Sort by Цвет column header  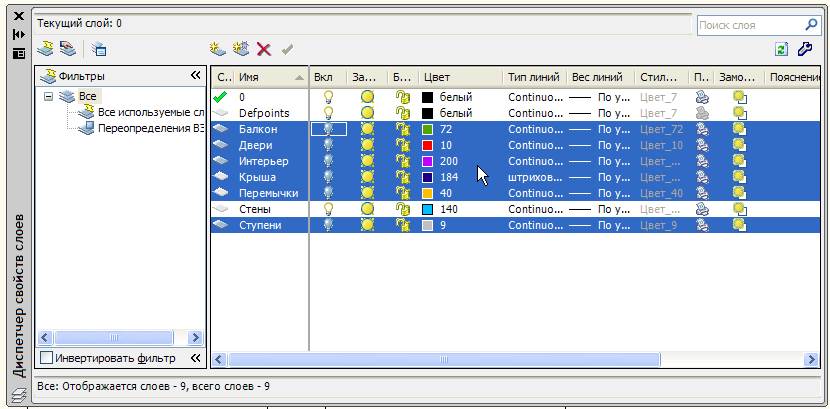coord(460,77)
